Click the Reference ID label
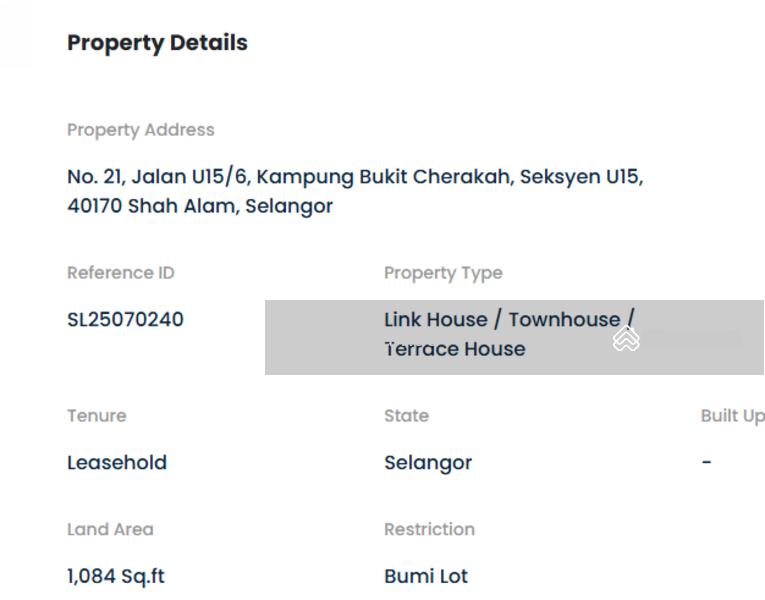 pos(121,273)
